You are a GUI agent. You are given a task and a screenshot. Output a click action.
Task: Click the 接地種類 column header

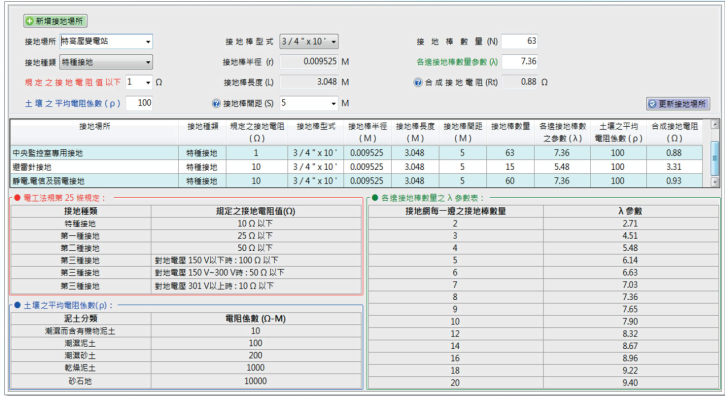click(x=203, y=132)
